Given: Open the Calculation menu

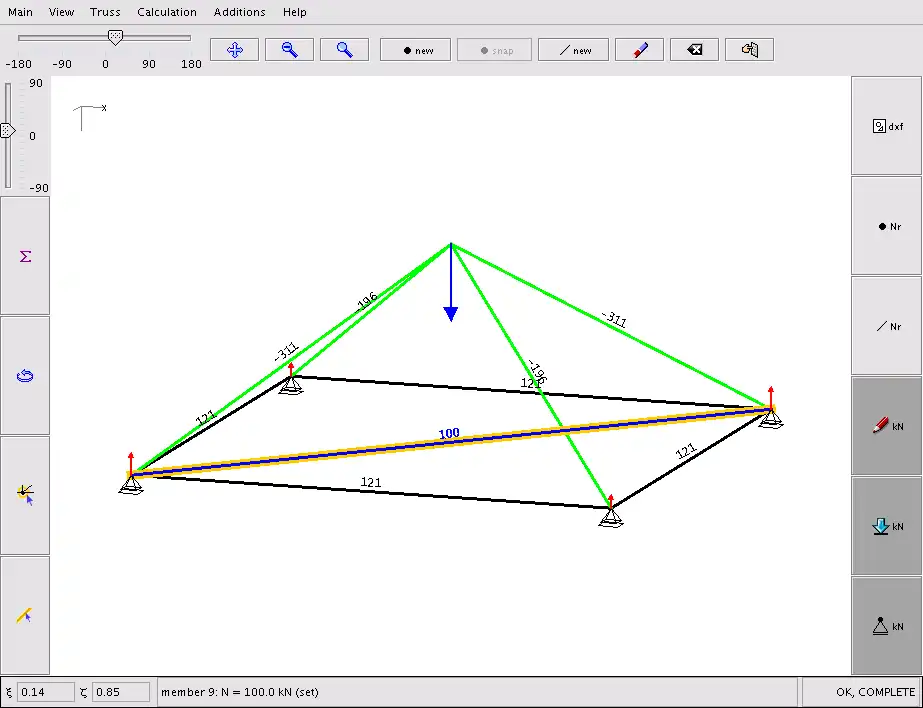Looking at the screenshot, I should [167, 12].
